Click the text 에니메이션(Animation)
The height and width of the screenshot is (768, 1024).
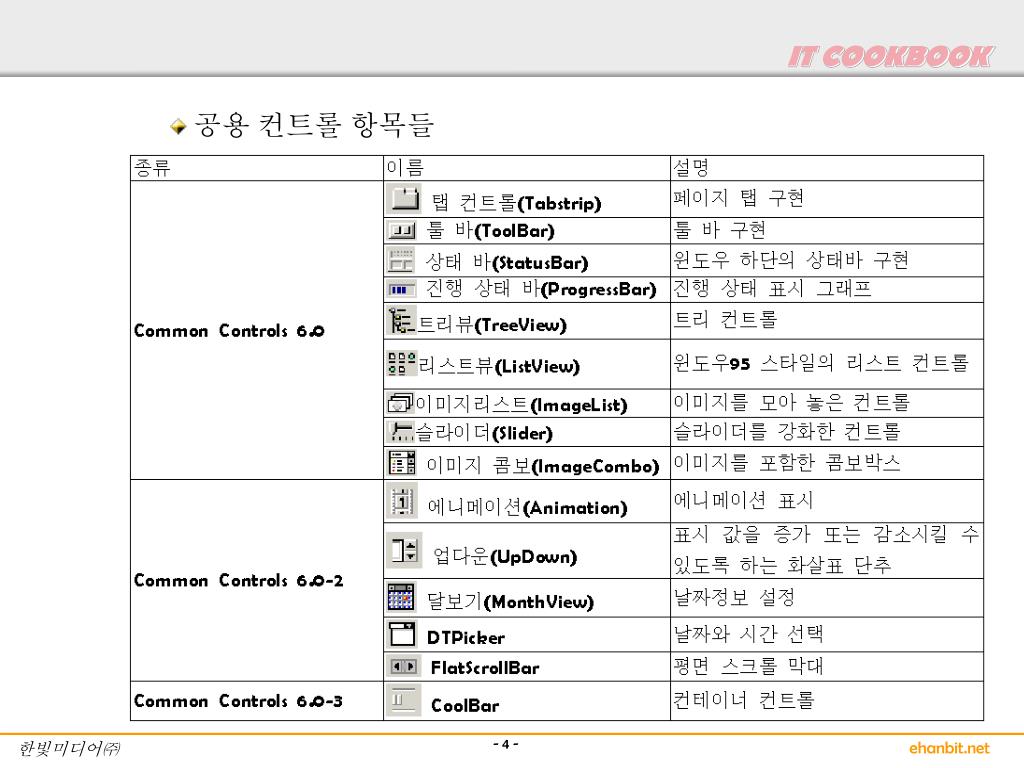[527, 507]
